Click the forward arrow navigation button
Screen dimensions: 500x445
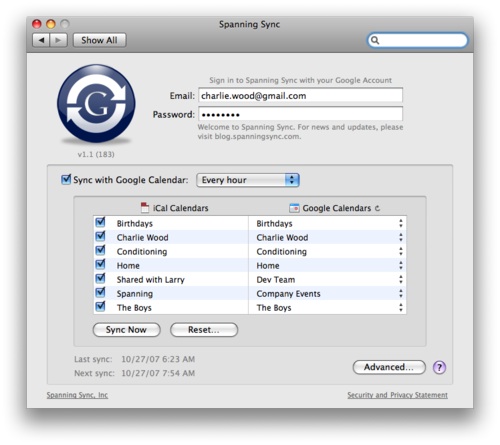tap(58, 40)
